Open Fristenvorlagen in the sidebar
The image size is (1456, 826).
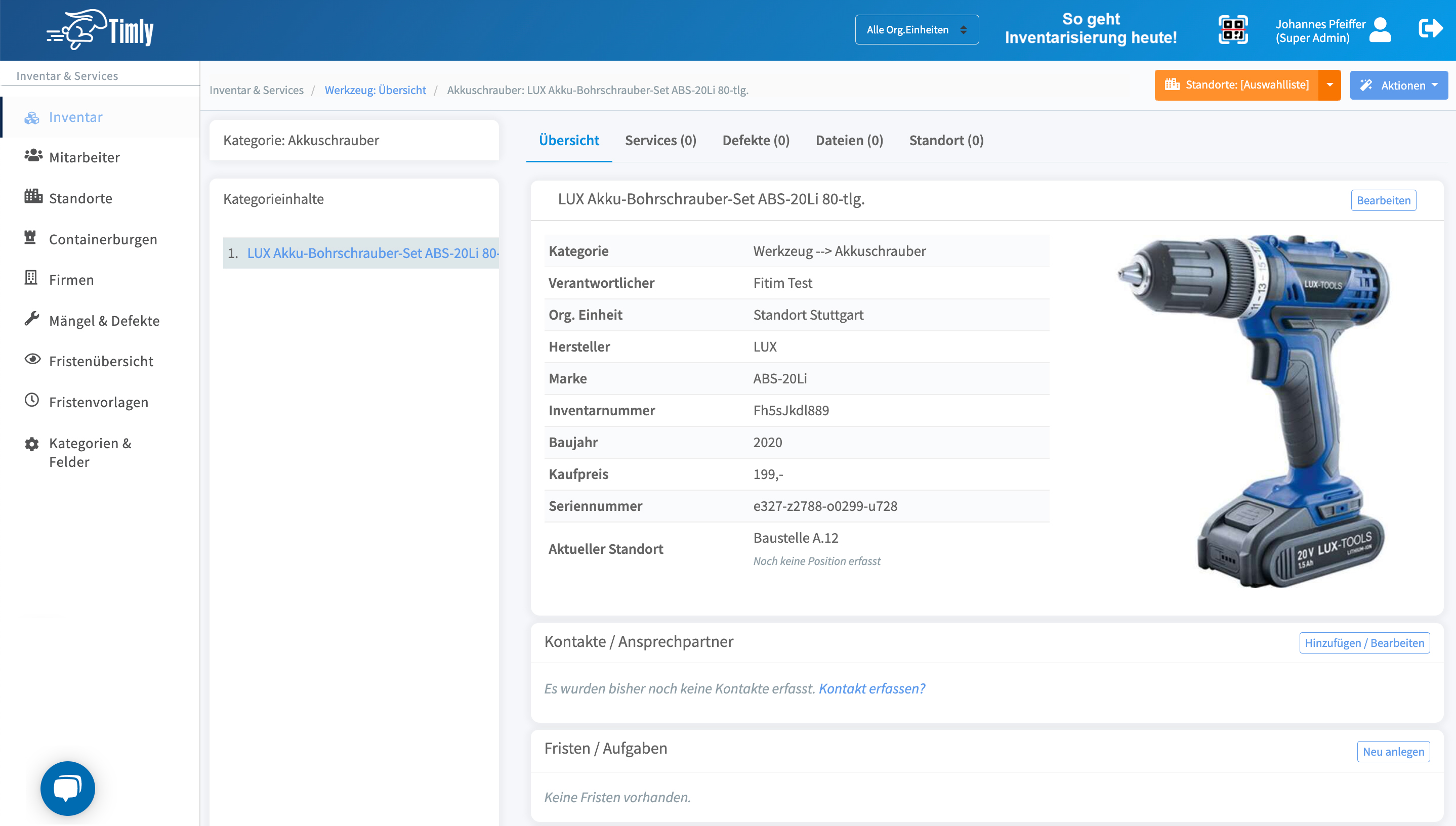point(100,402)
